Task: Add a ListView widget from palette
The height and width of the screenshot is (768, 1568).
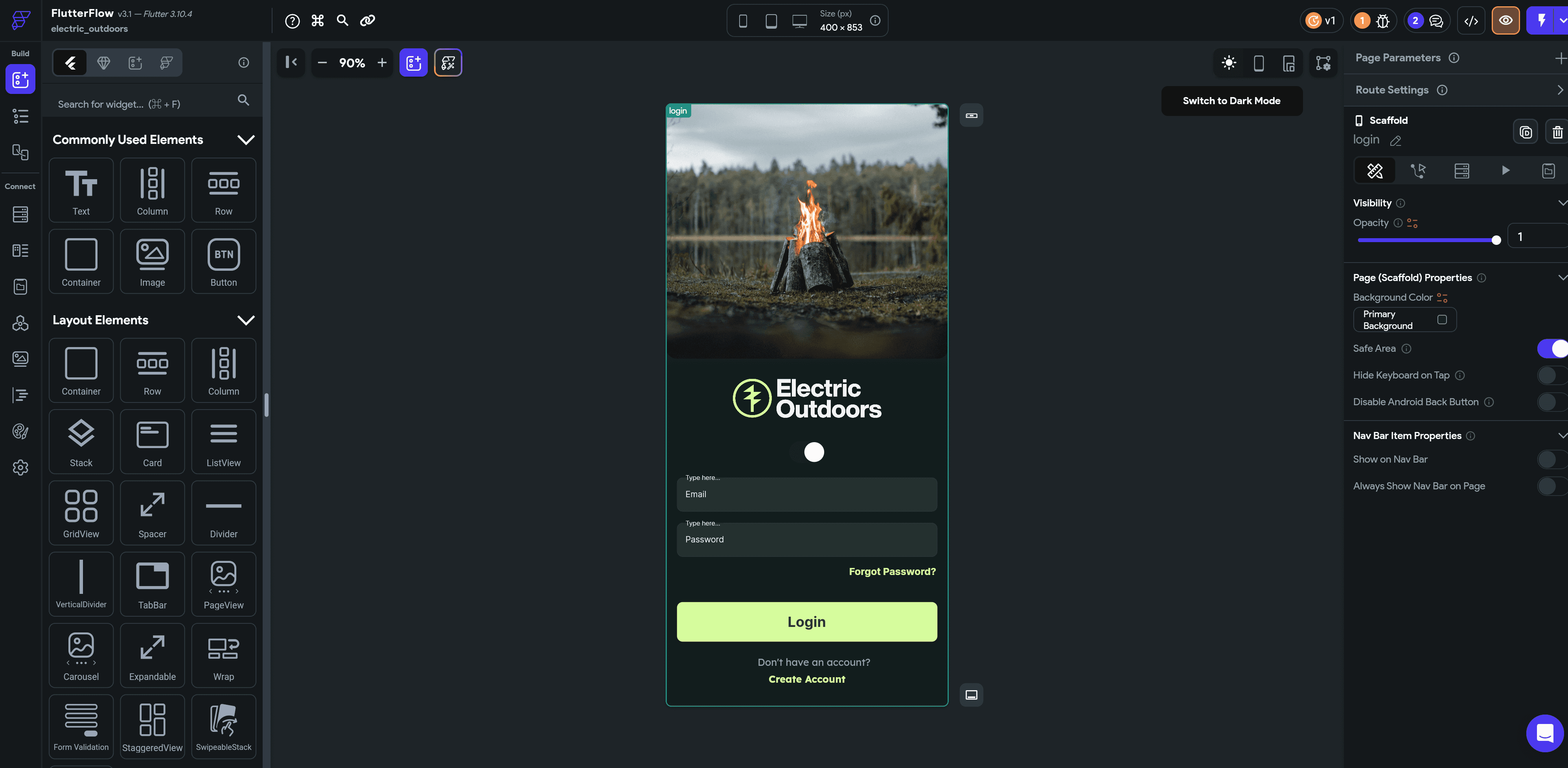Action: 223,442
